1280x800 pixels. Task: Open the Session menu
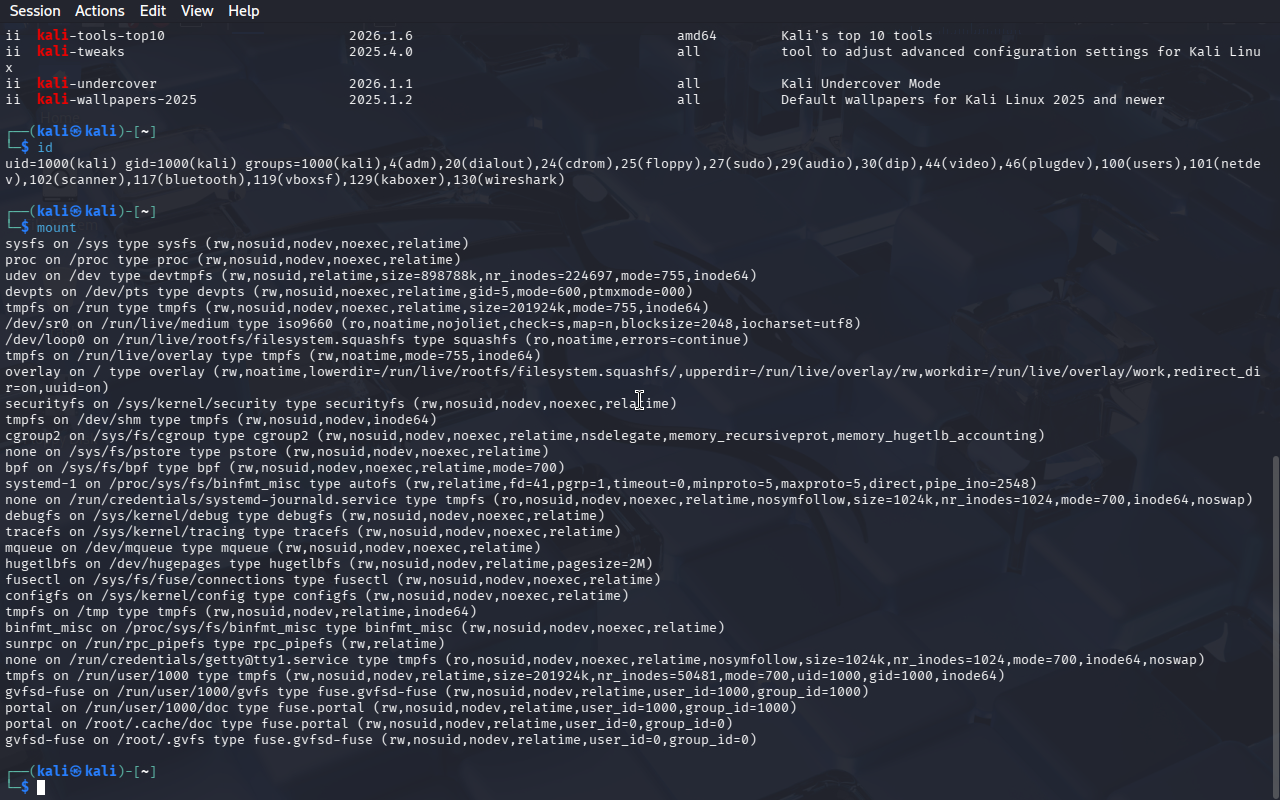click(35, 11)
